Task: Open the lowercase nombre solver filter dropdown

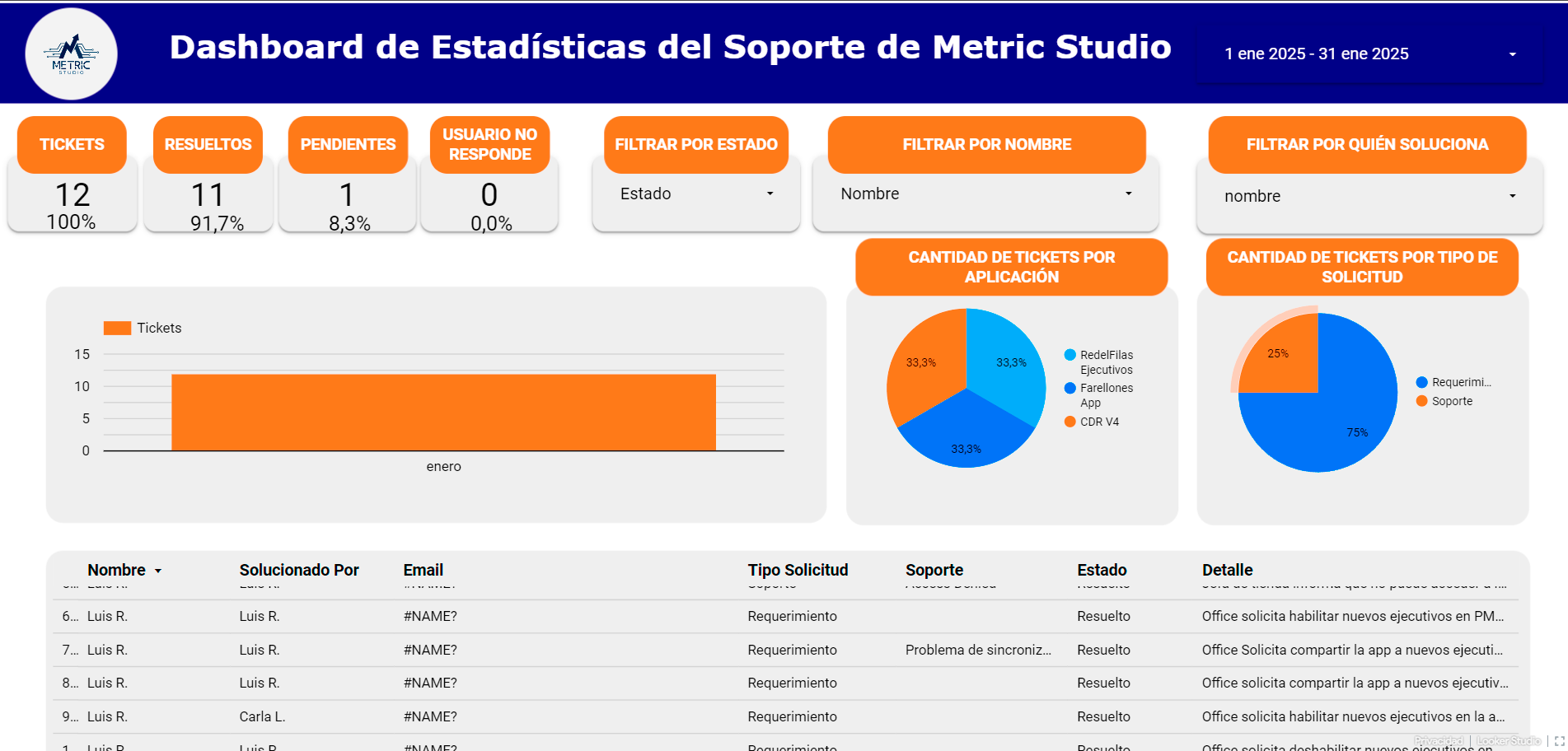Action: coord(1369,196)
